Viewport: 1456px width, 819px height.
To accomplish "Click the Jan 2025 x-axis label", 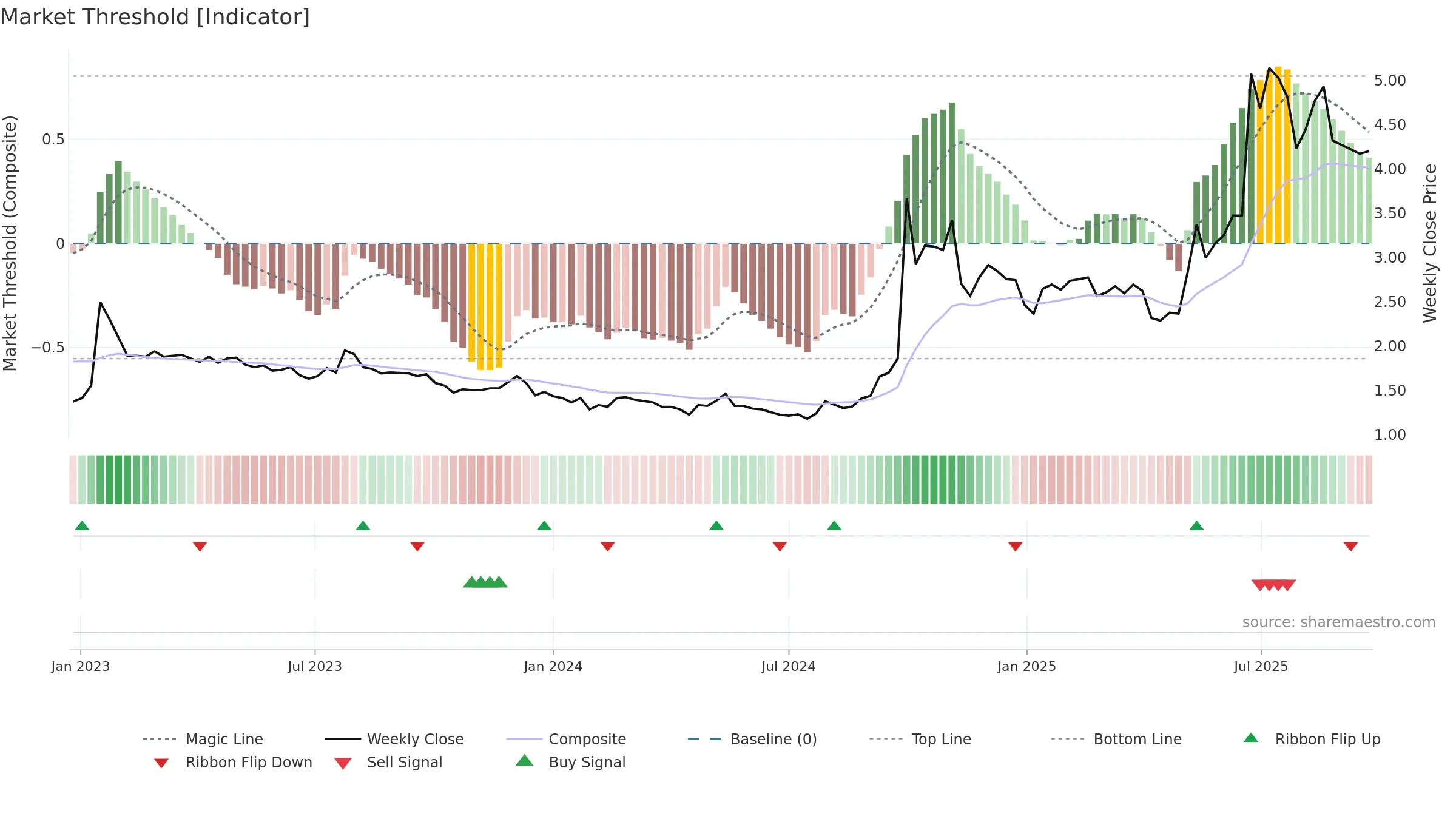I will point(1027,666).
